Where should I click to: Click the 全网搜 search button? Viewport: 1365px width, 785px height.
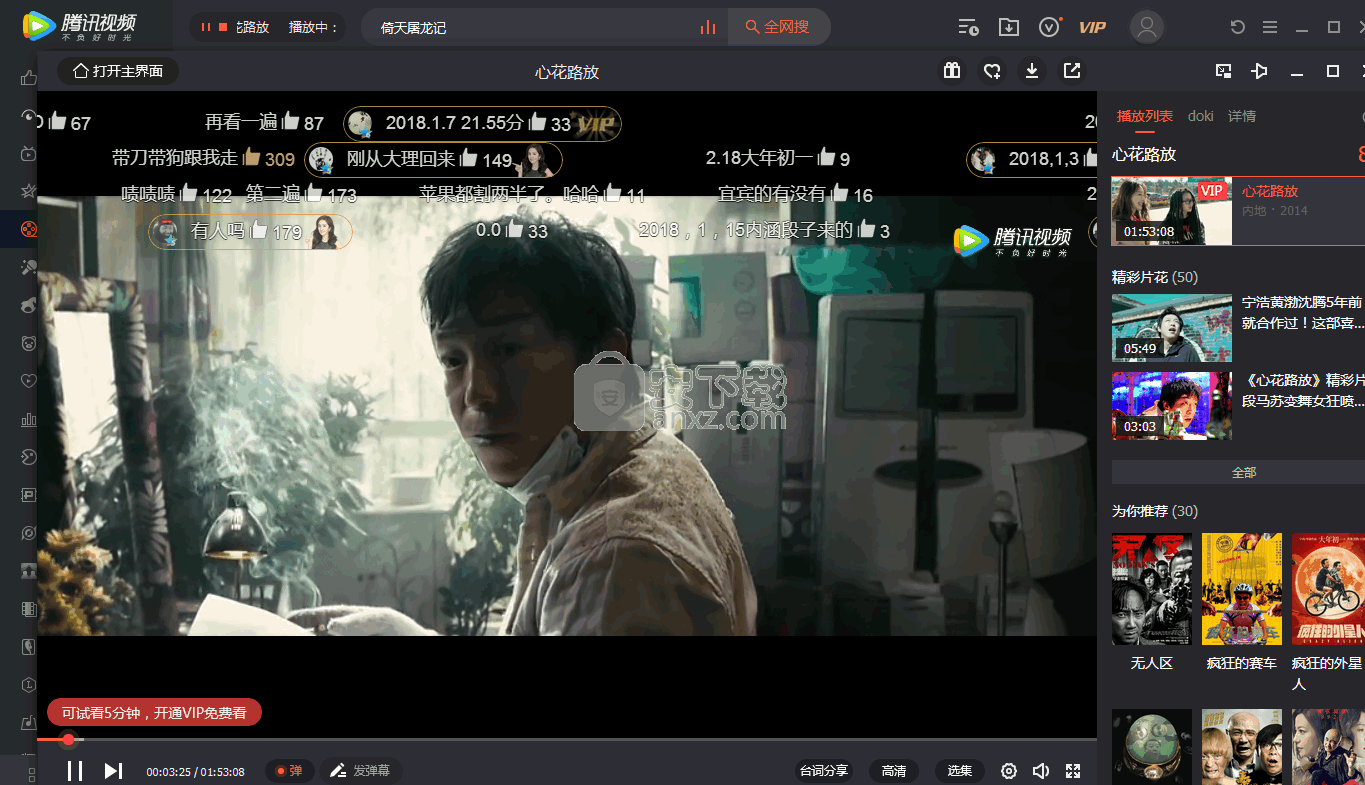coord(778,27)
